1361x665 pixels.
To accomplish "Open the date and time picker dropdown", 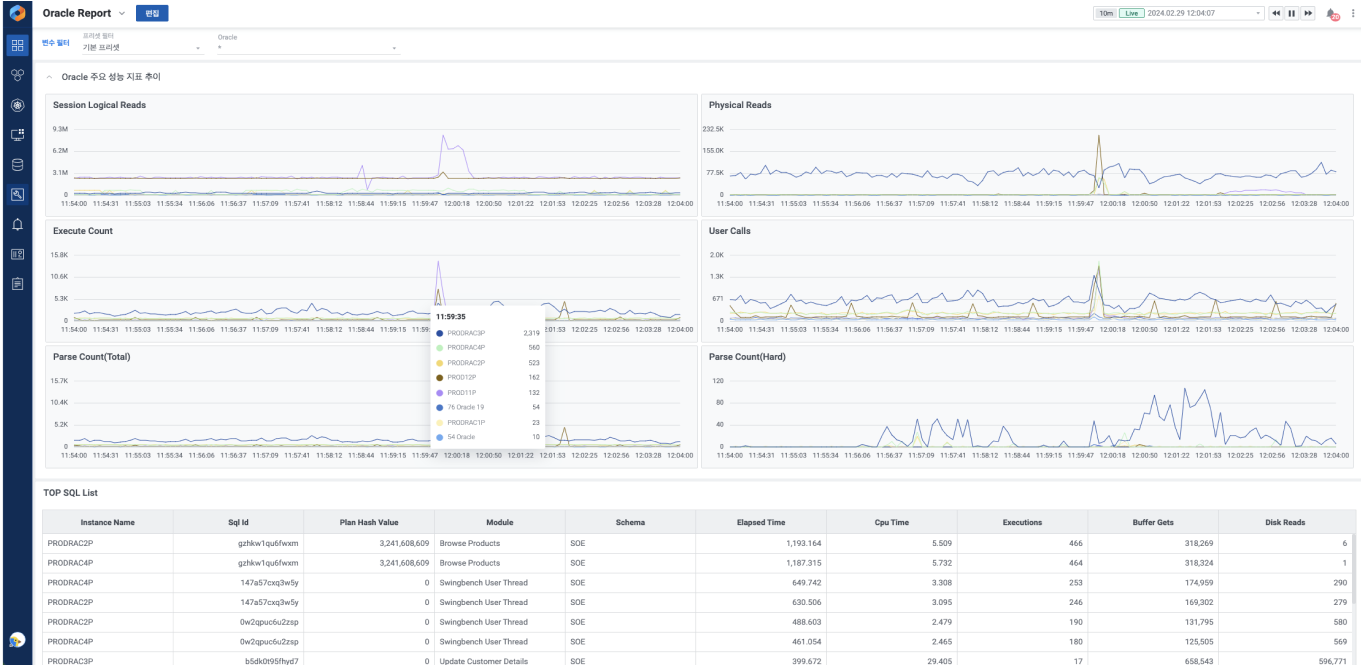I will pyautogui.click(x=1205, y=13).
